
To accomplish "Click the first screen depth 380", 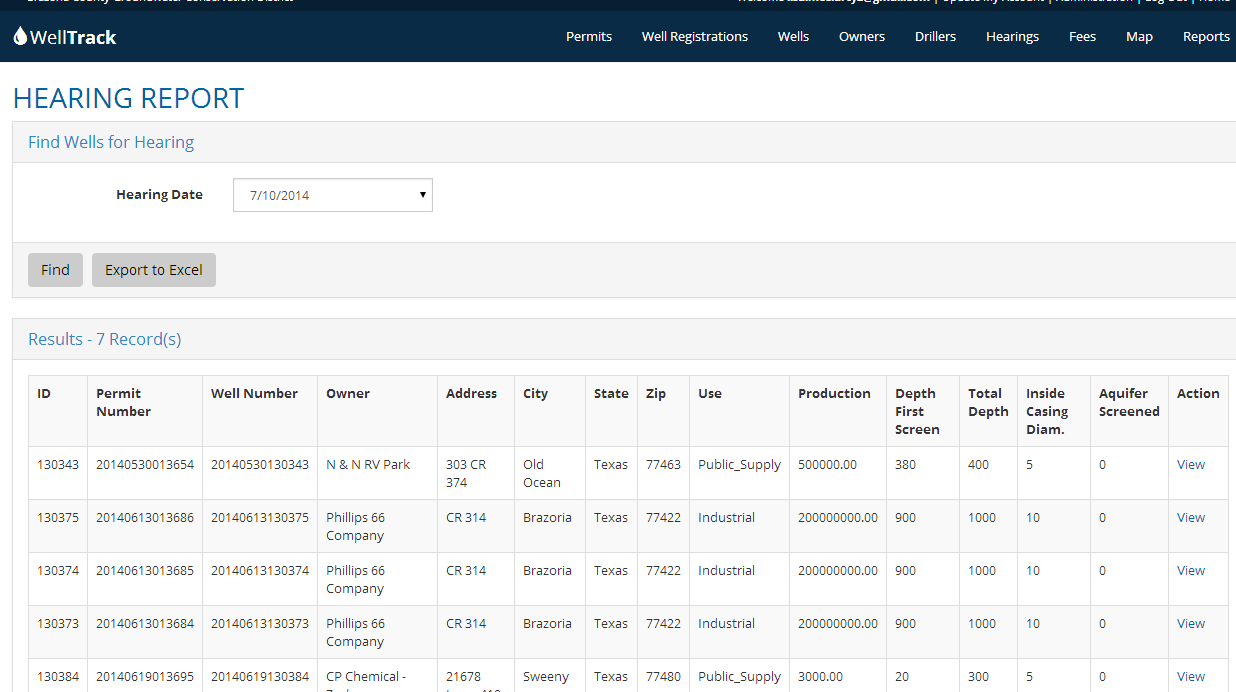I will click(x=905, y=464).
